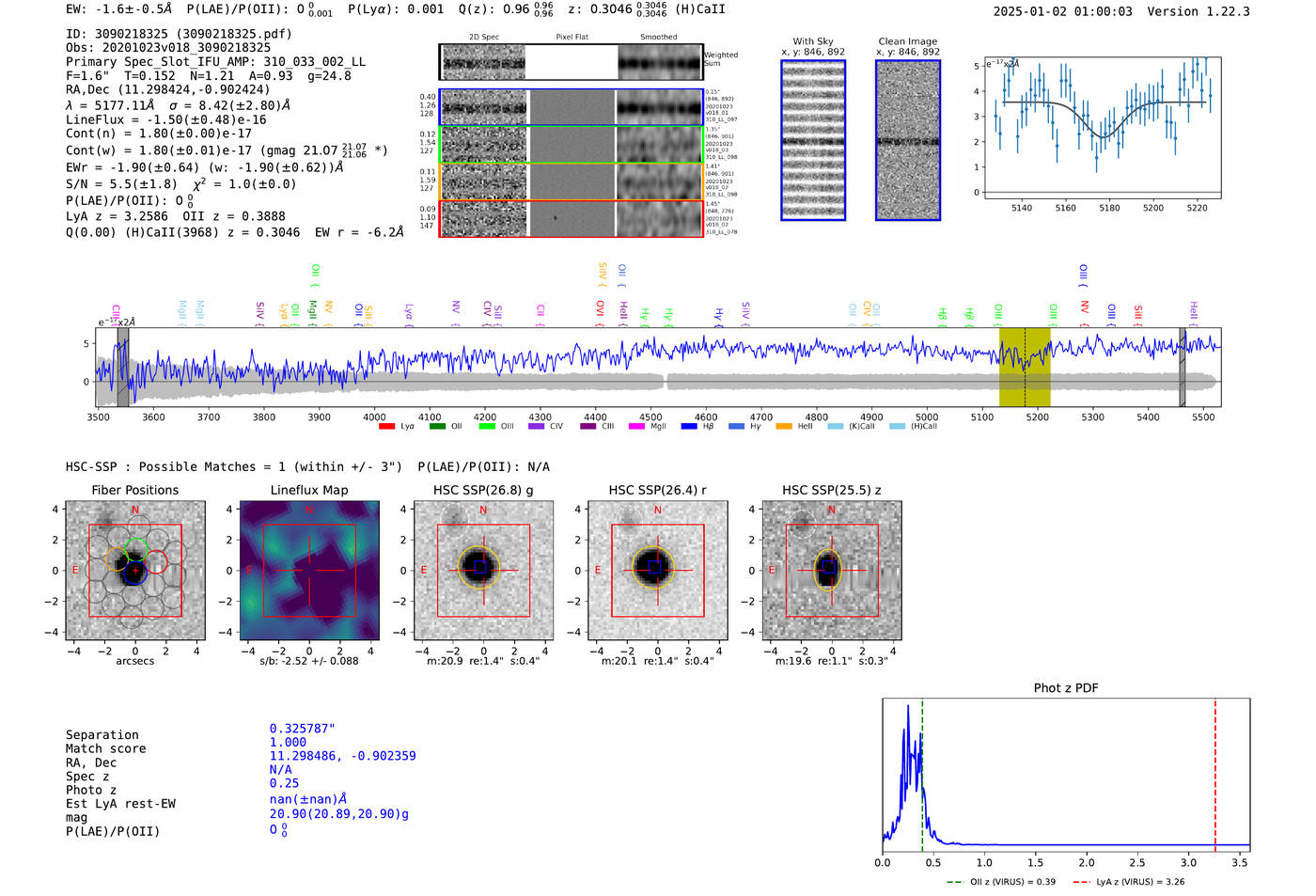
Task: Click the Phot z PDF plot
Action: pyautogui.click(x=1065, y=775)
